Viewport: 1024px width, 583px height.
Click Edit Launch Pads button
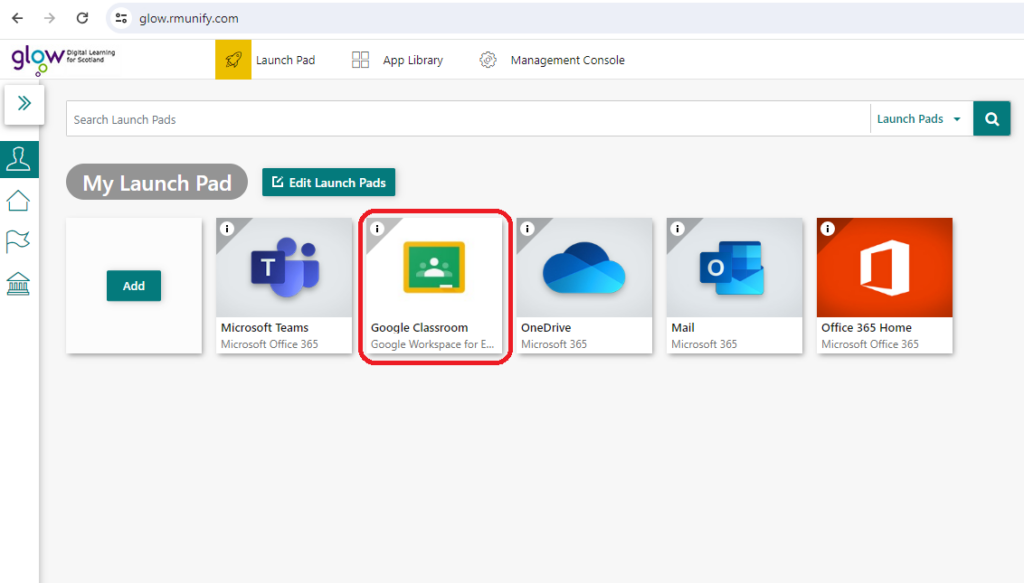(328, 182)
